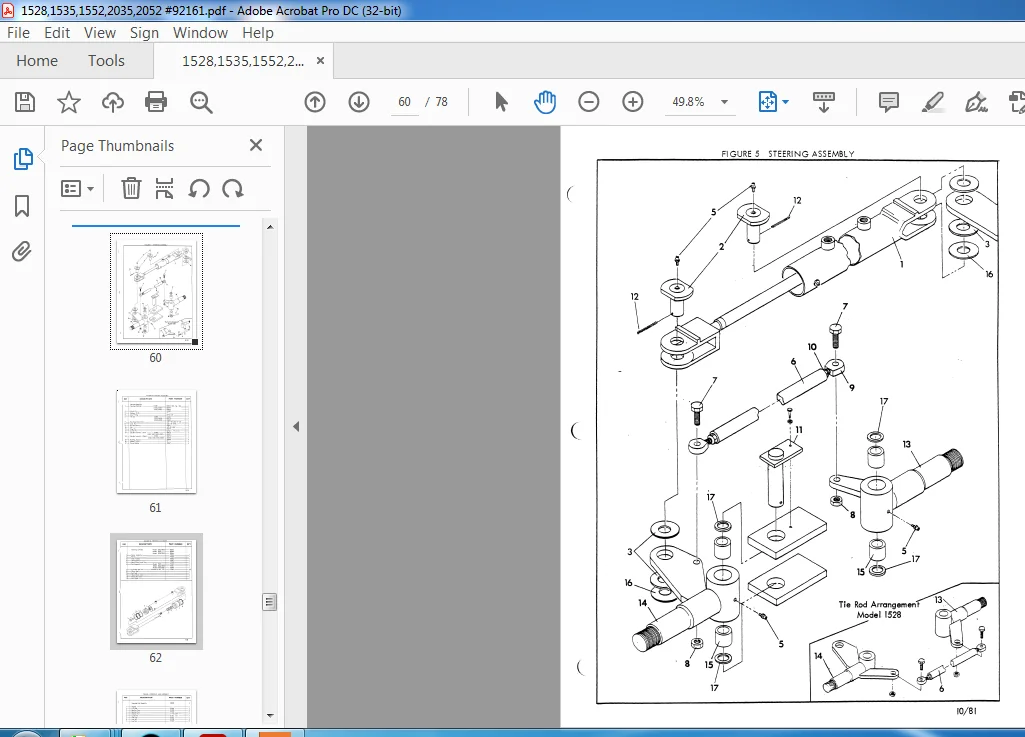
Task: Click the page number input field
Action: tap(405, 102)
